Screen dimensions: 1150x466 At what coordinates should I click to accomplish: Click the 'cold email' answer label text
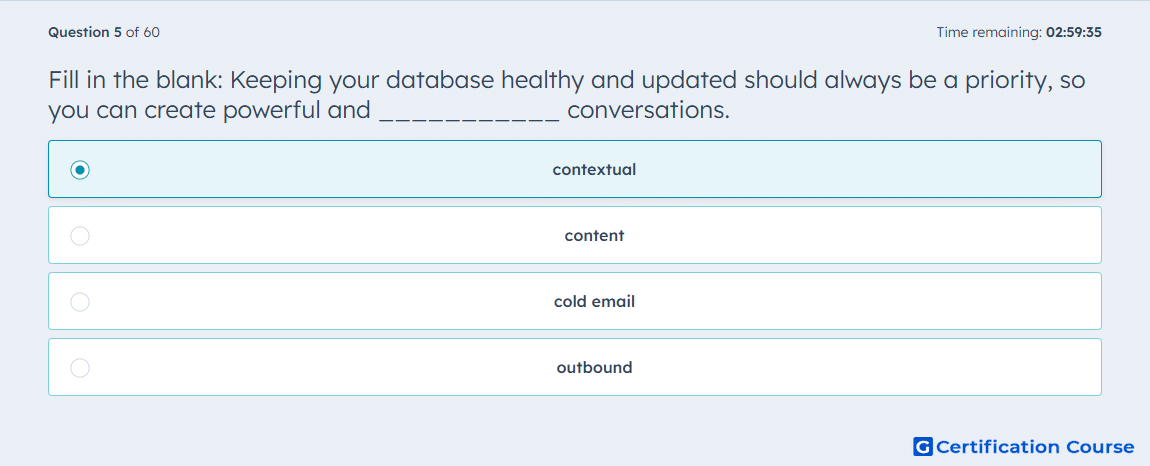click(594, 302)
